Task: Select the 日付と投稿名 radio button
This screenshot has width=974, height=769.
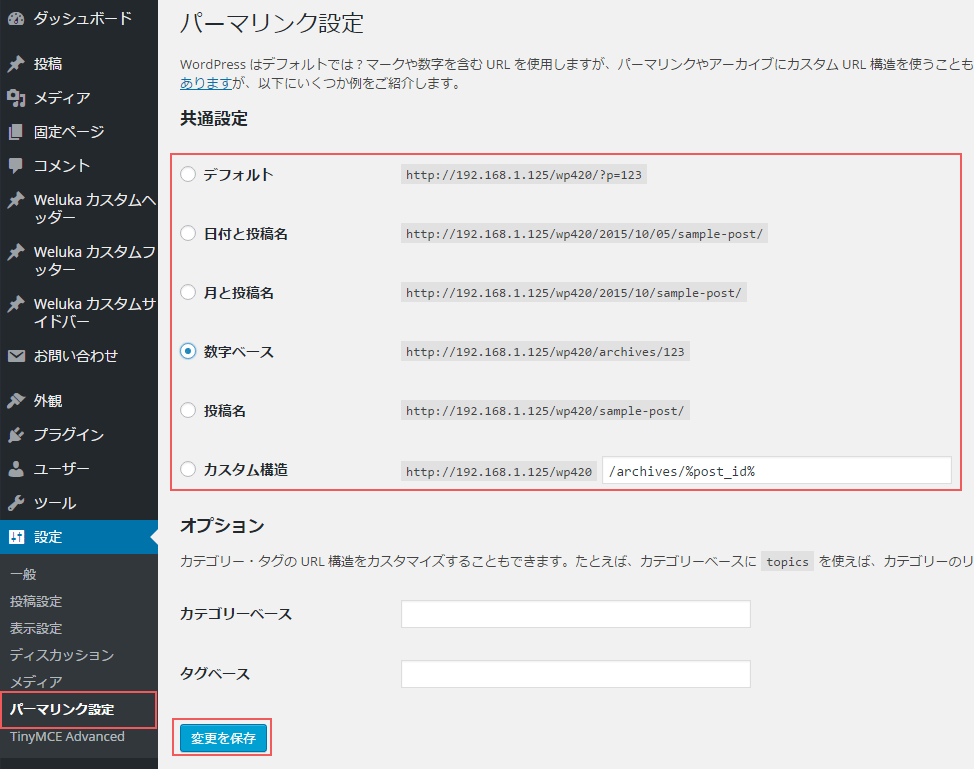Action: coord(188,234)
